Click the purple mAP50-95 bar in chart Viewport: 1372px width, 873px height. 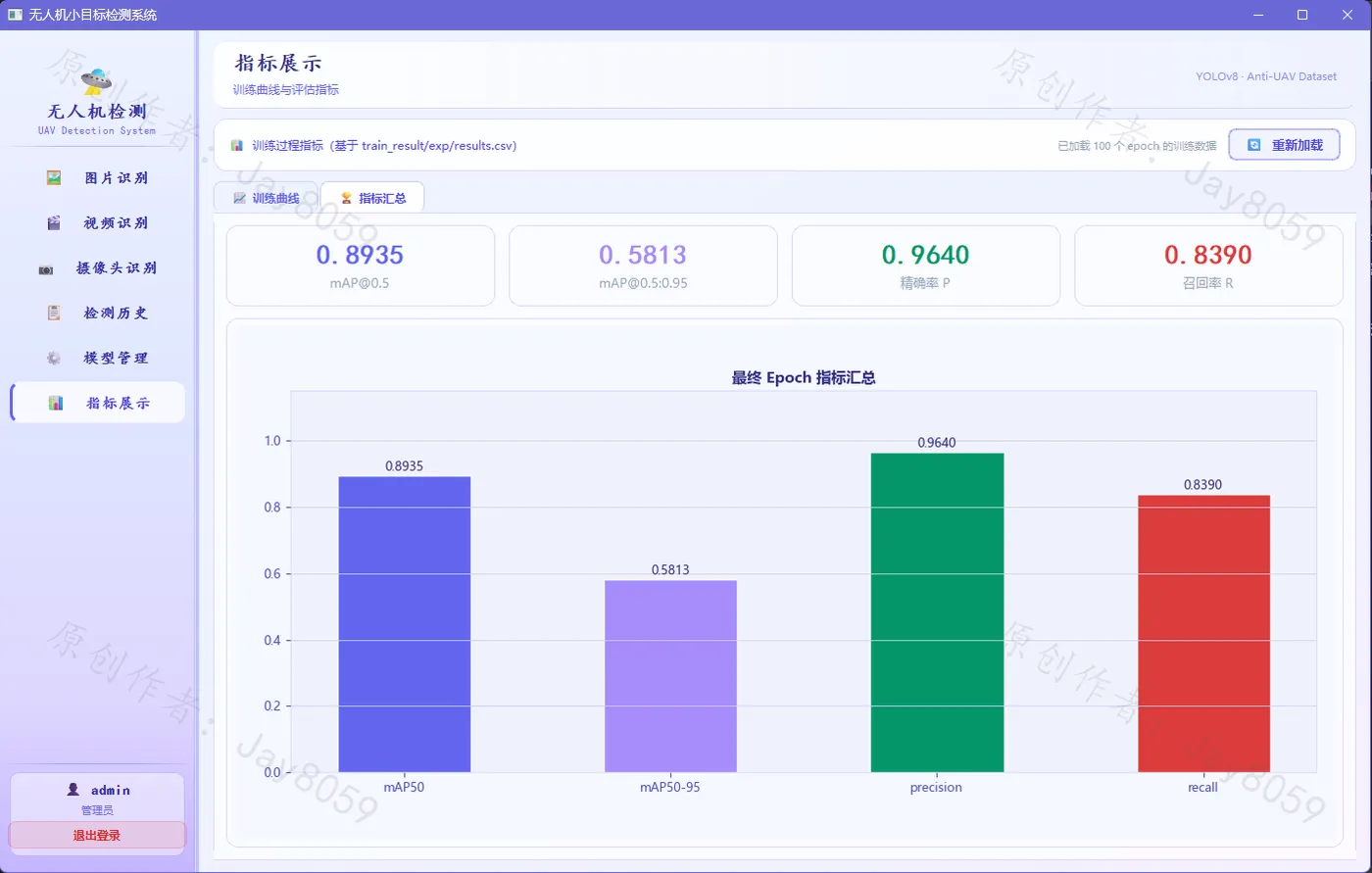[x=670, y=676]
